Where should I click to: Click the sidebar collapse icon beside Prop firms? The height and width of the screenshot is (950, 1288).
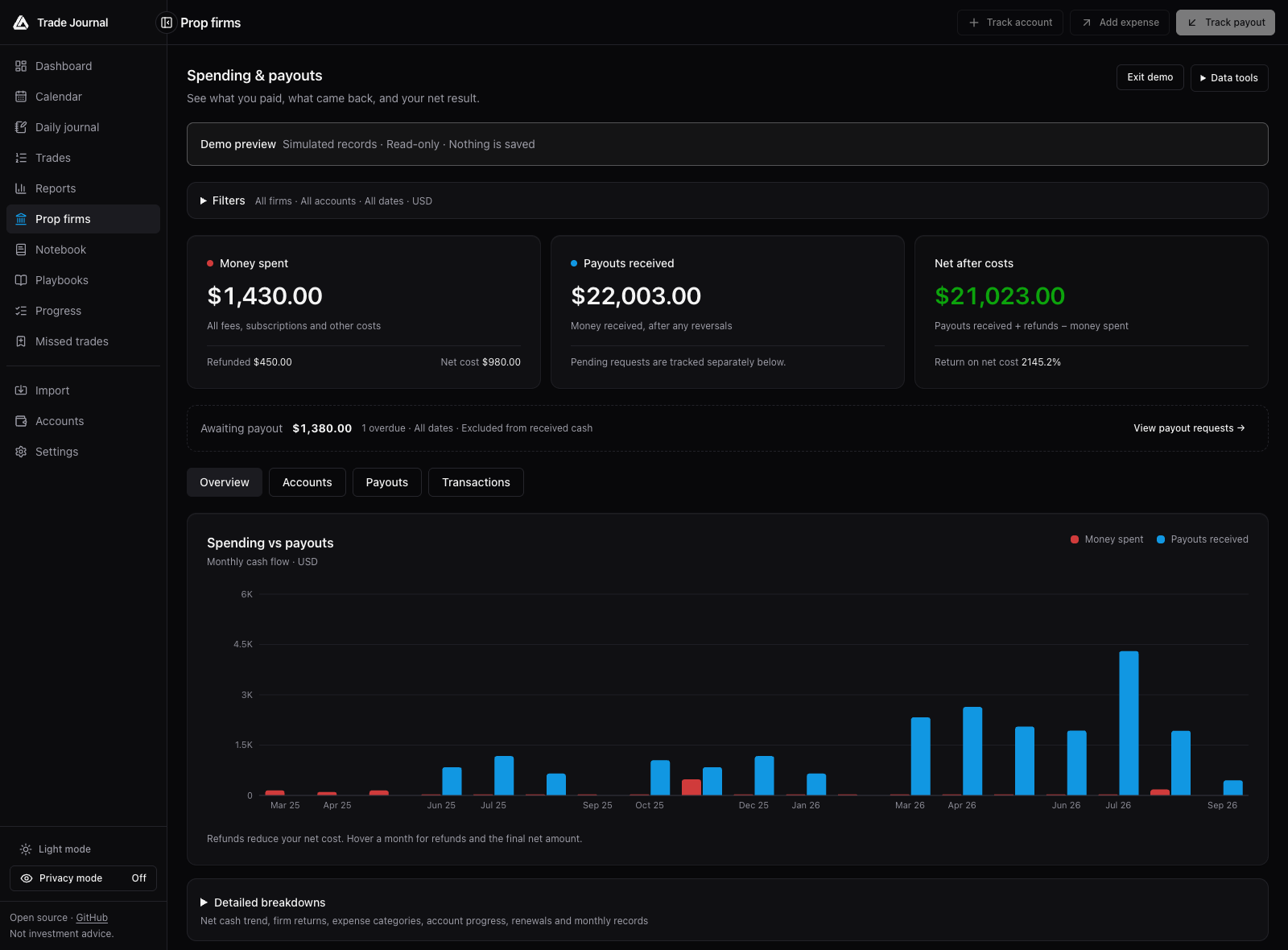point(167,23)
